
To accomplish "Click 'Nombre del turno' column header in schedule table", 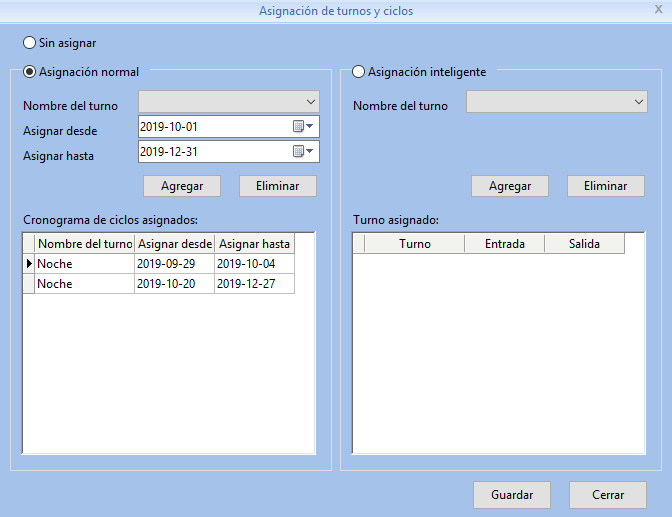I will coord(84,243).
